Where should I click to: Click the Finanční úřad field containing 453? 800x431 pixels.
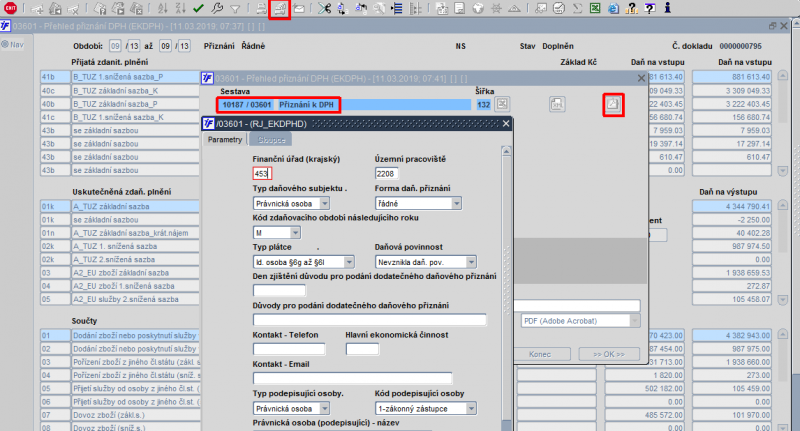click(x=262, y=173)
